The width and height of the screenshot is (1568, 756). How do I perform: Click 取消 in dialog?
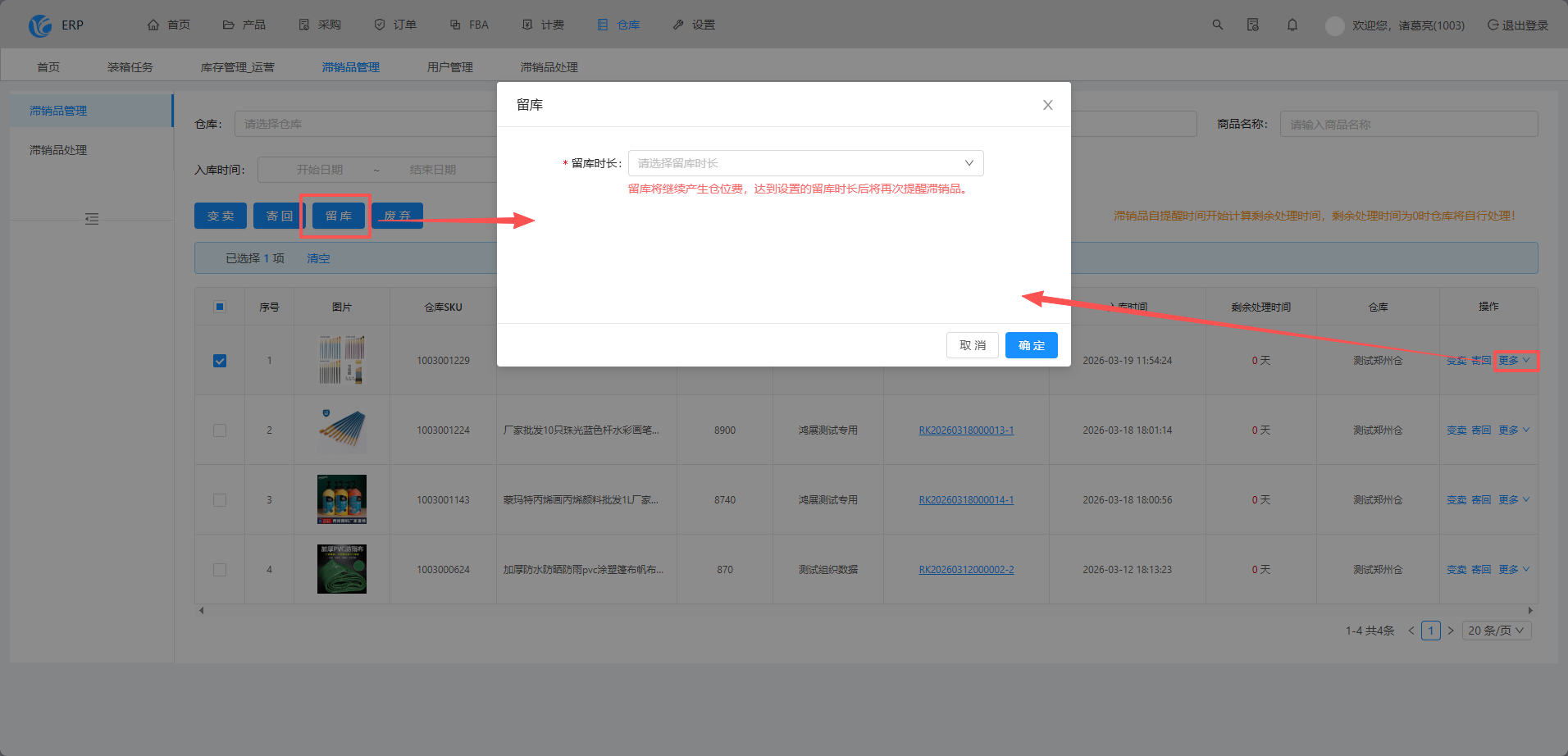[x=973, y=345]
